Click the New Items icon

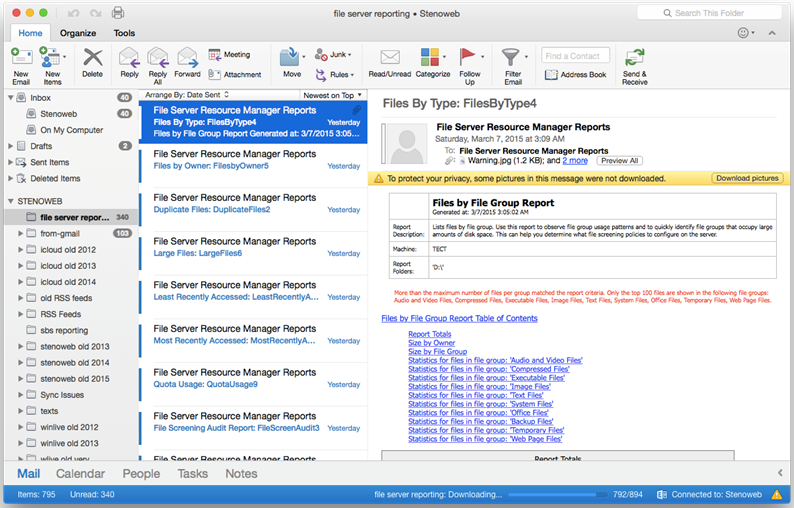pyautogui.click(x=49, y=57)
